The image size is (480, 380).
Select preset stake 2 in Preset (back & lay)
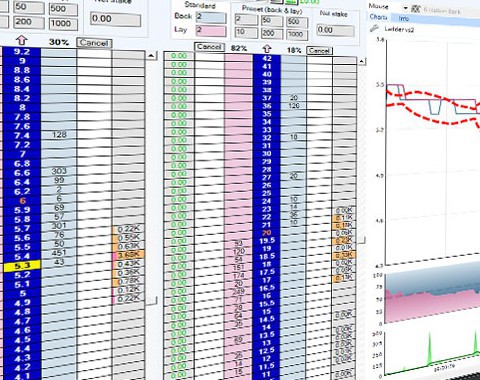[246, 19]
